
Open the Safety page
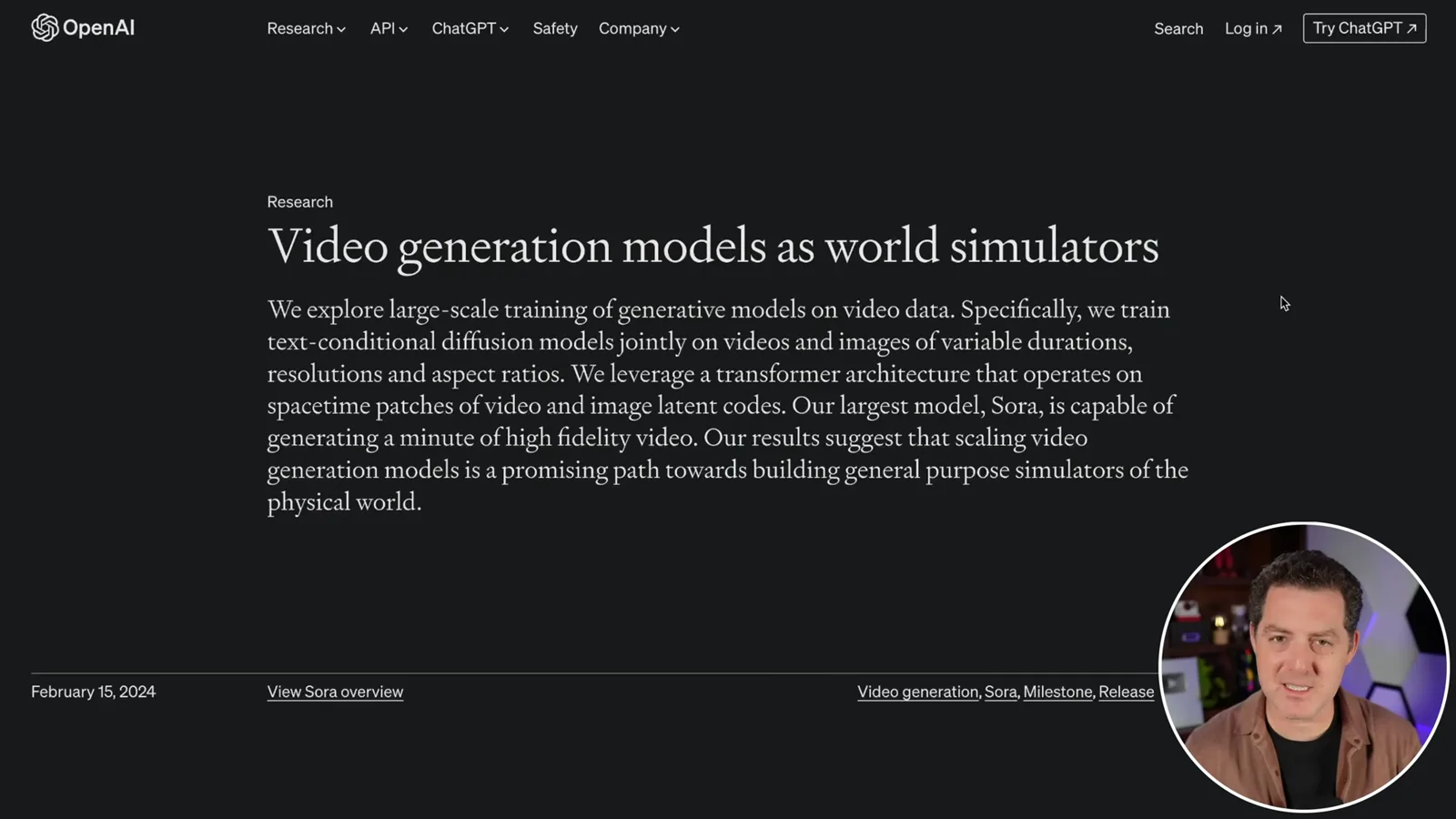555,28
